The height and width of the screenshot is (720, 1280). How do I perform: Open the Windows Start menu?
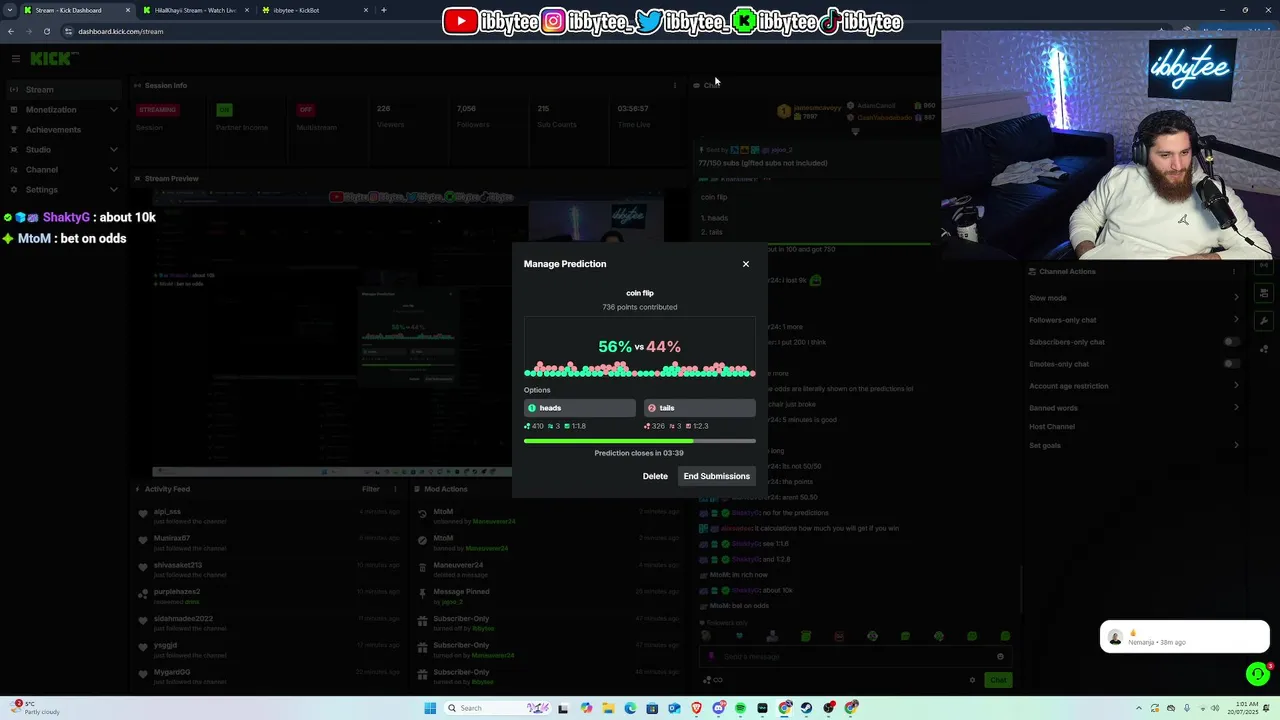tap(430, 708)
